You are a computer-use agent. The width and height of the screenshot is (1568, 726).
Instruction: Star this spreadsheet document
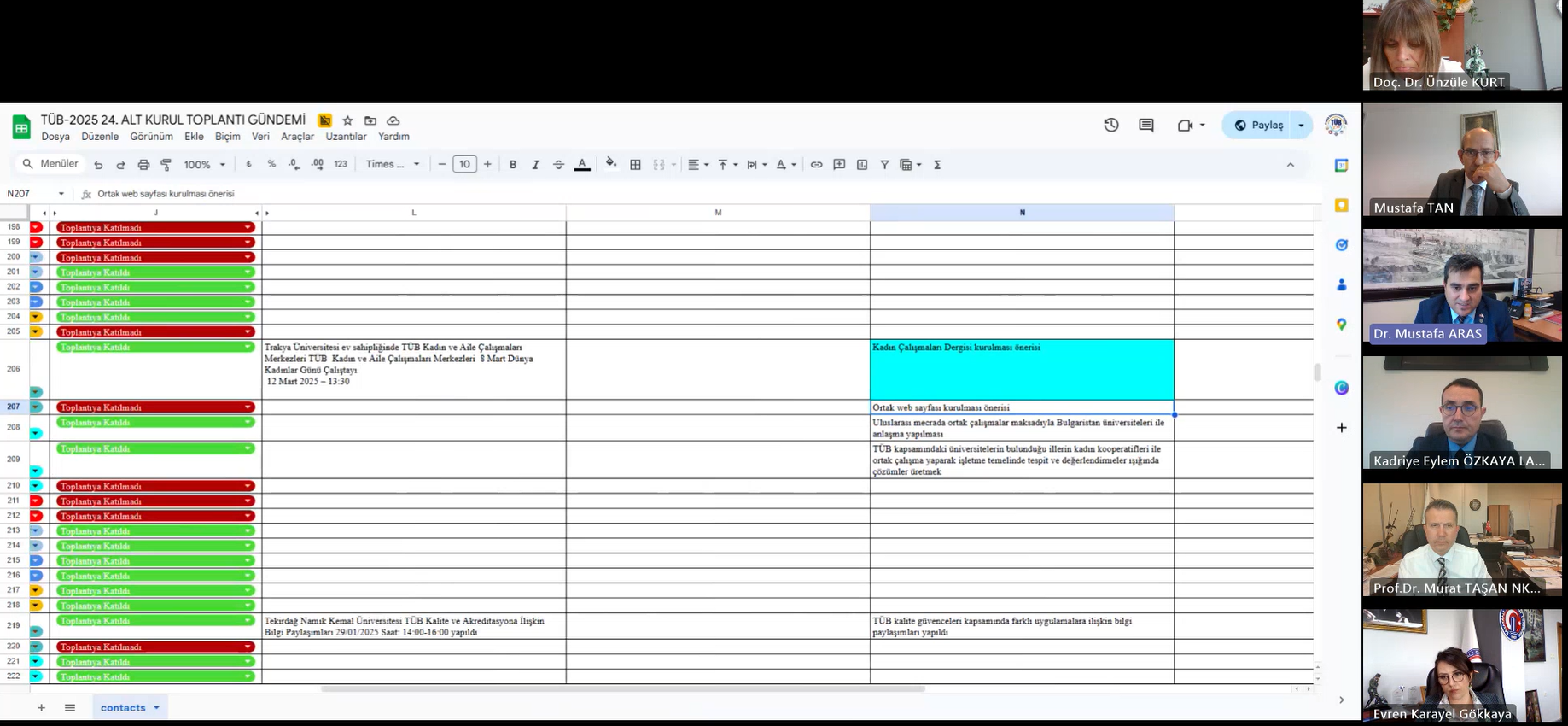[x=347, y=120]
